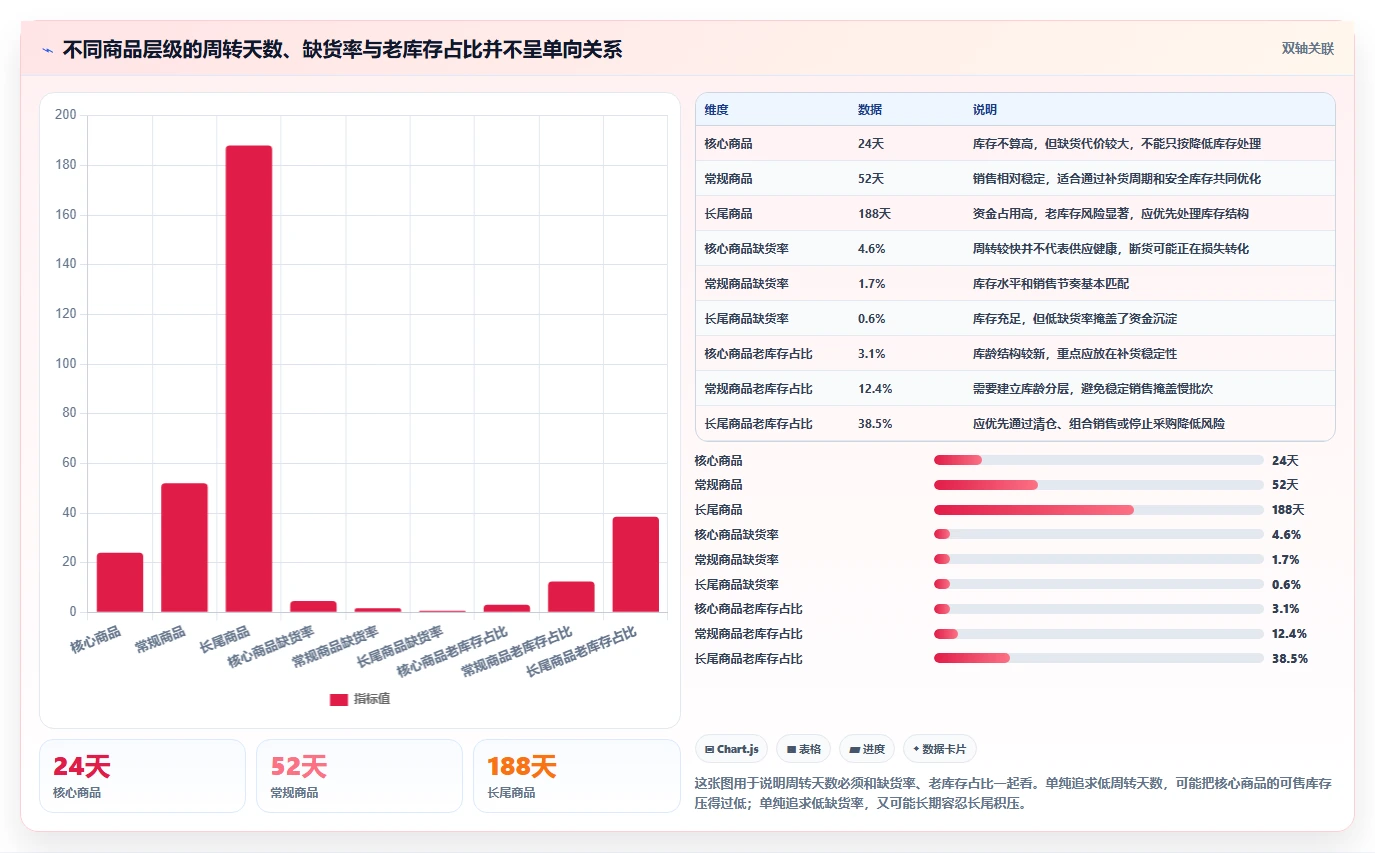
Task: Click the 长尾商品缺货率 progress bar showing 0.6%
Action: point(1099,584)
